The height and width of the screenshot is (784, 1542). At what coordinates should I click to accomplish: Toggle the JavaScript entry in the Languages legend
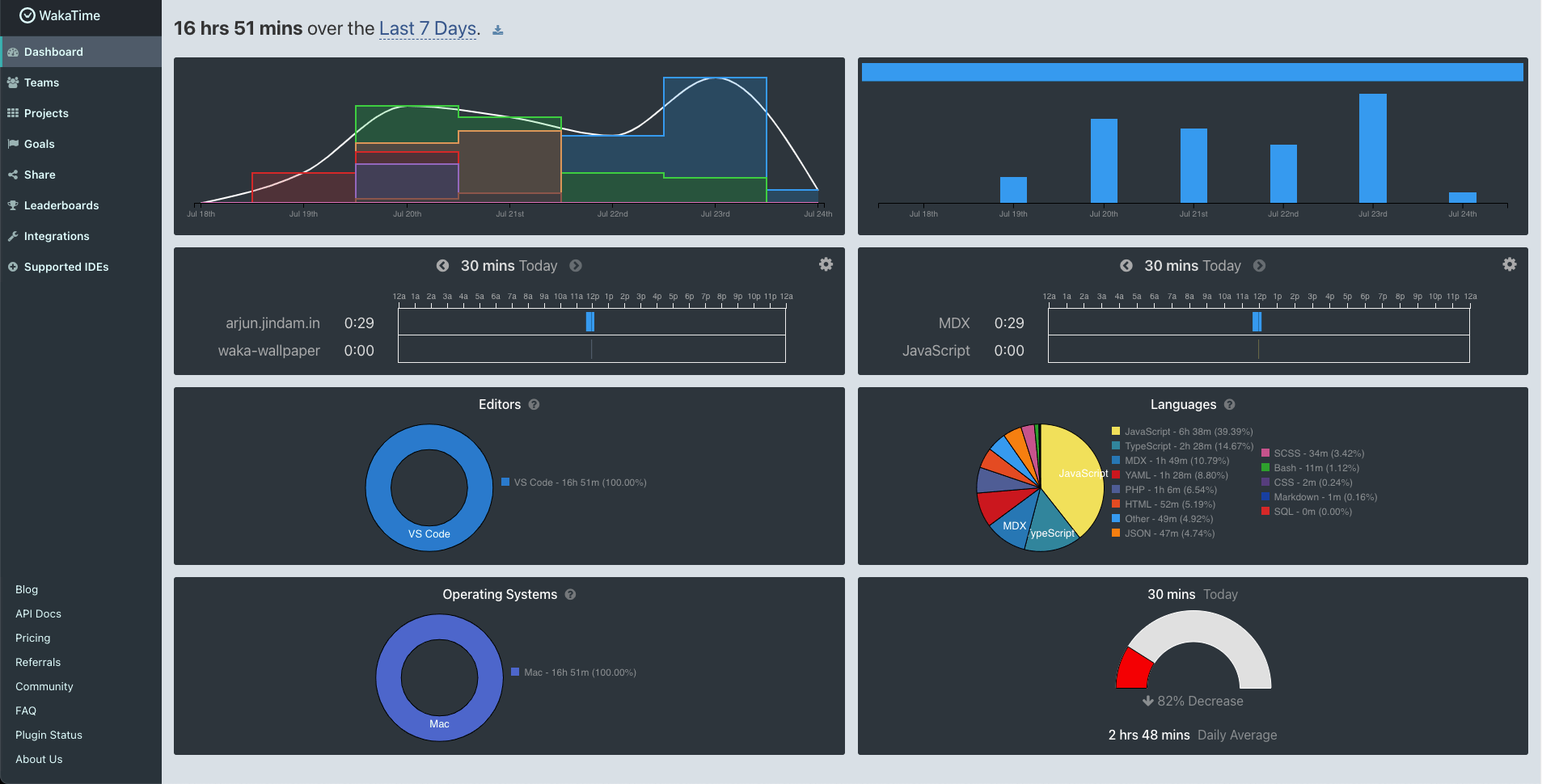(x=1181, y=431)
